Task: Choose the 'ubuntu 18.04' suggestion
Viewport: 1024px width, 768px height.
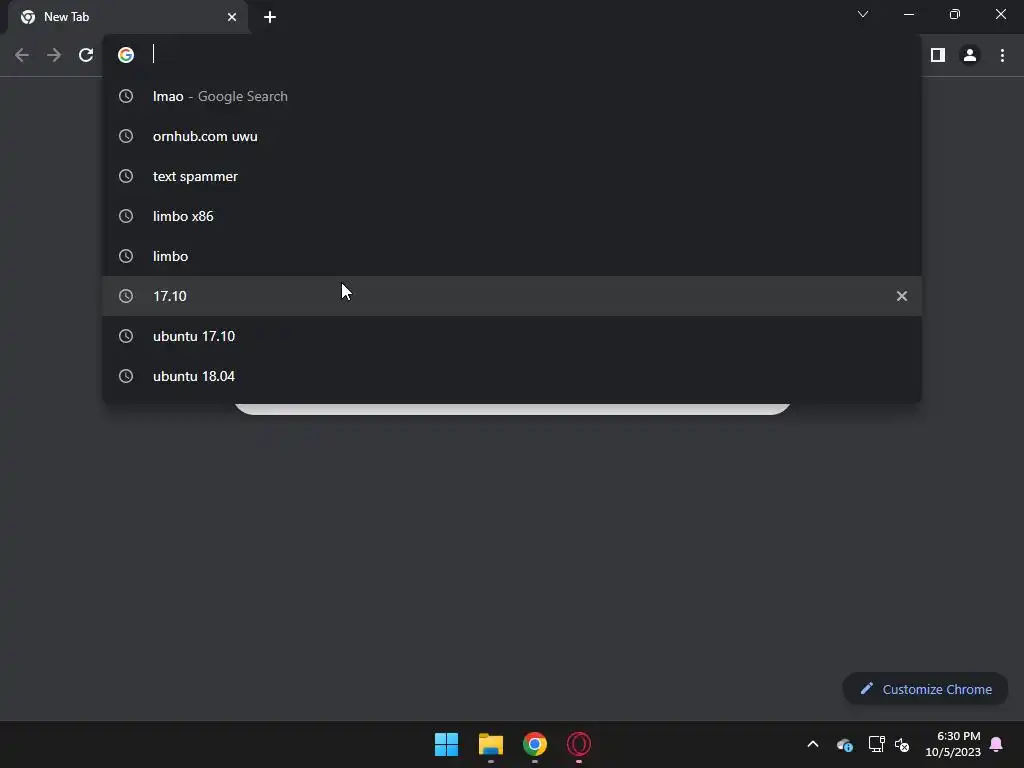Action: tap(512, 376)
